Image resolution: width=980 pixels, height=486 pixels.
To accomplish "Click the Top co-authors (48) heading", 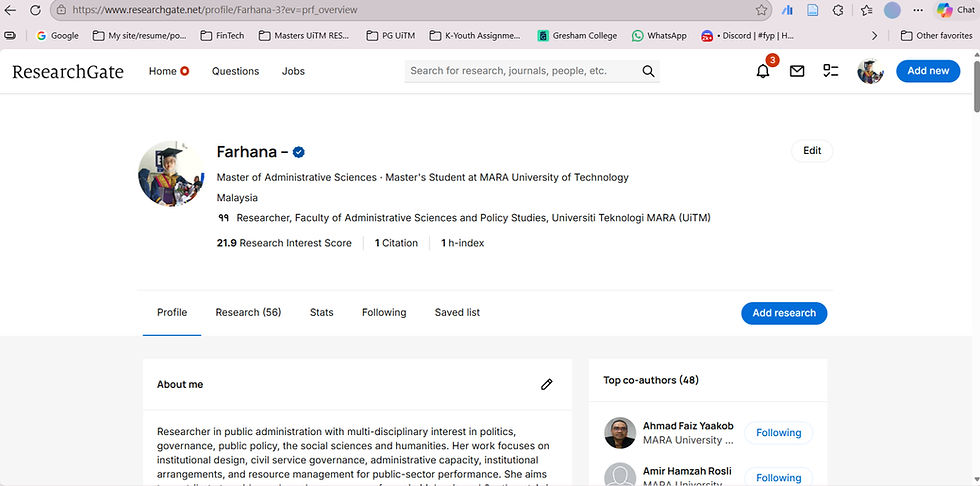I will pos(651,380).
